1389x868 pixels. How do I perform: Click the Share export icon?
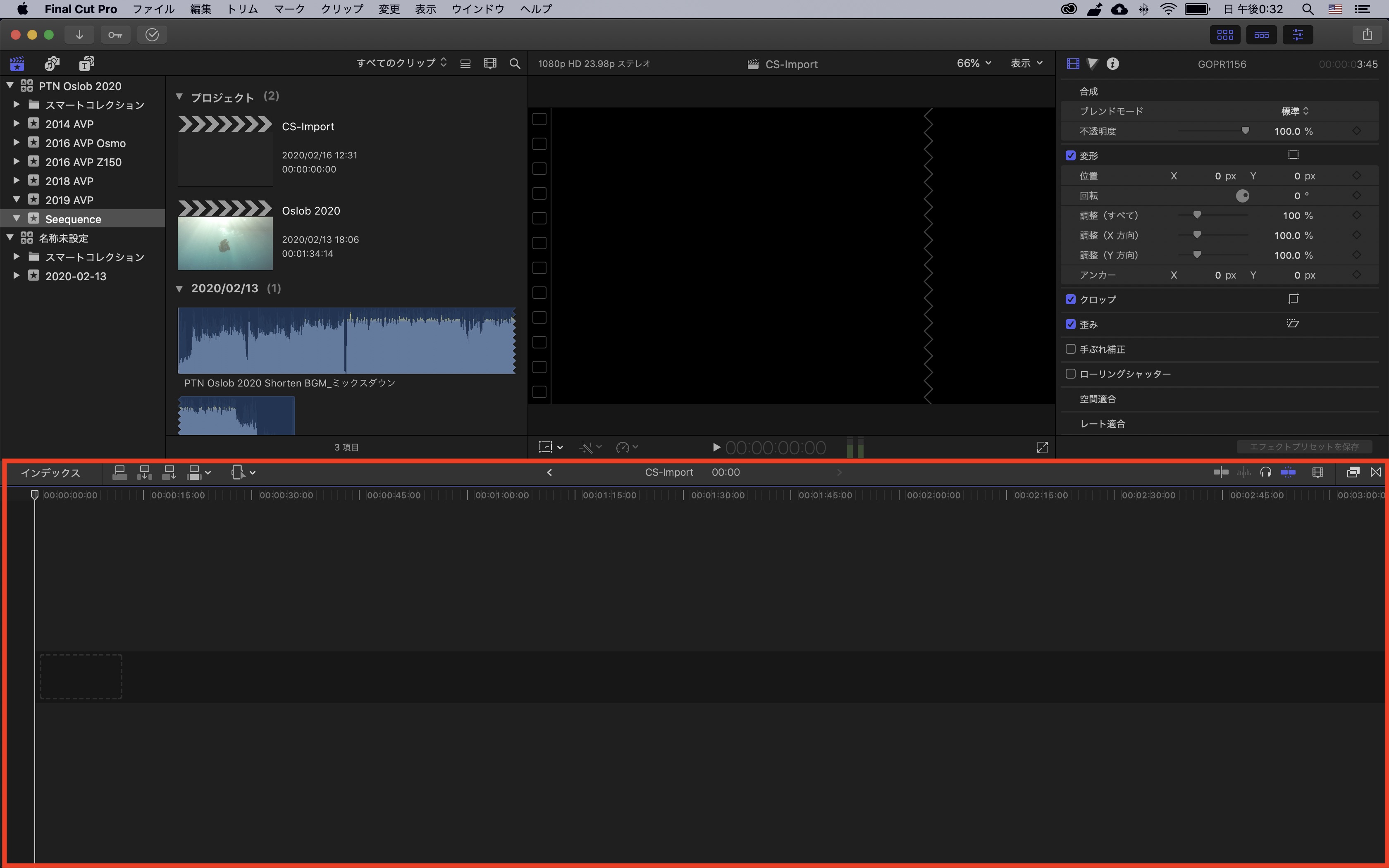[1367, 34]
